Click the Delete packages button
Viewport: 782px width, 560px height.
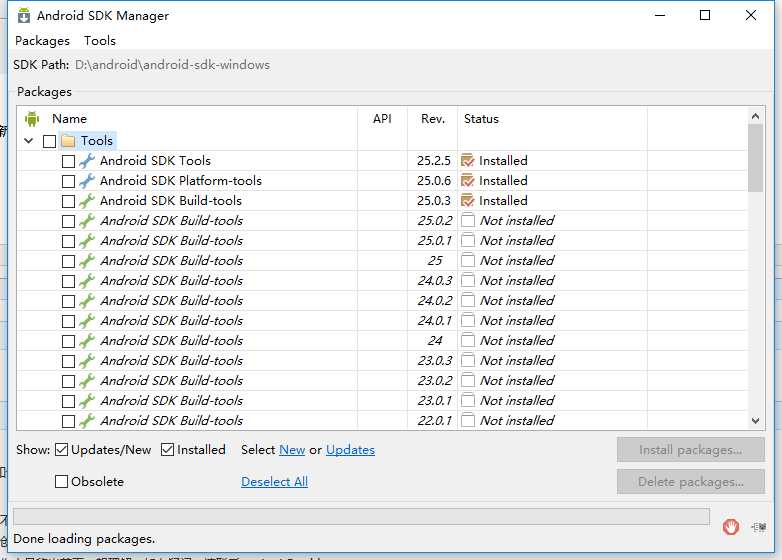click(691, 482)
